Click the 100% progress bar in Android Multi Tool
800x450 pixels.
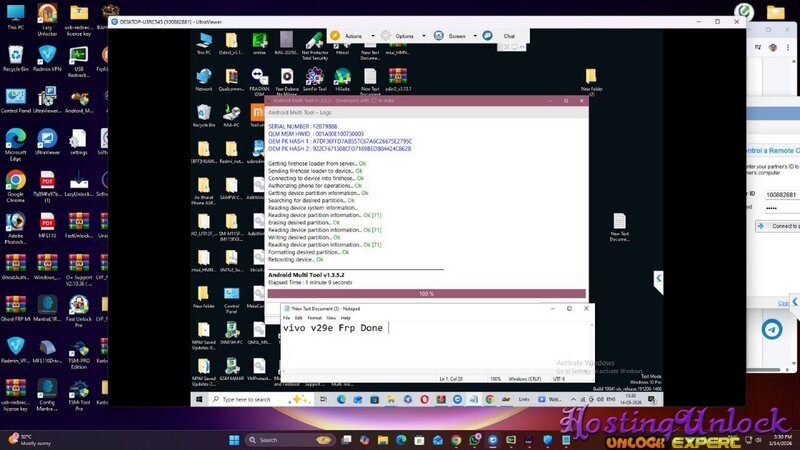426,294
